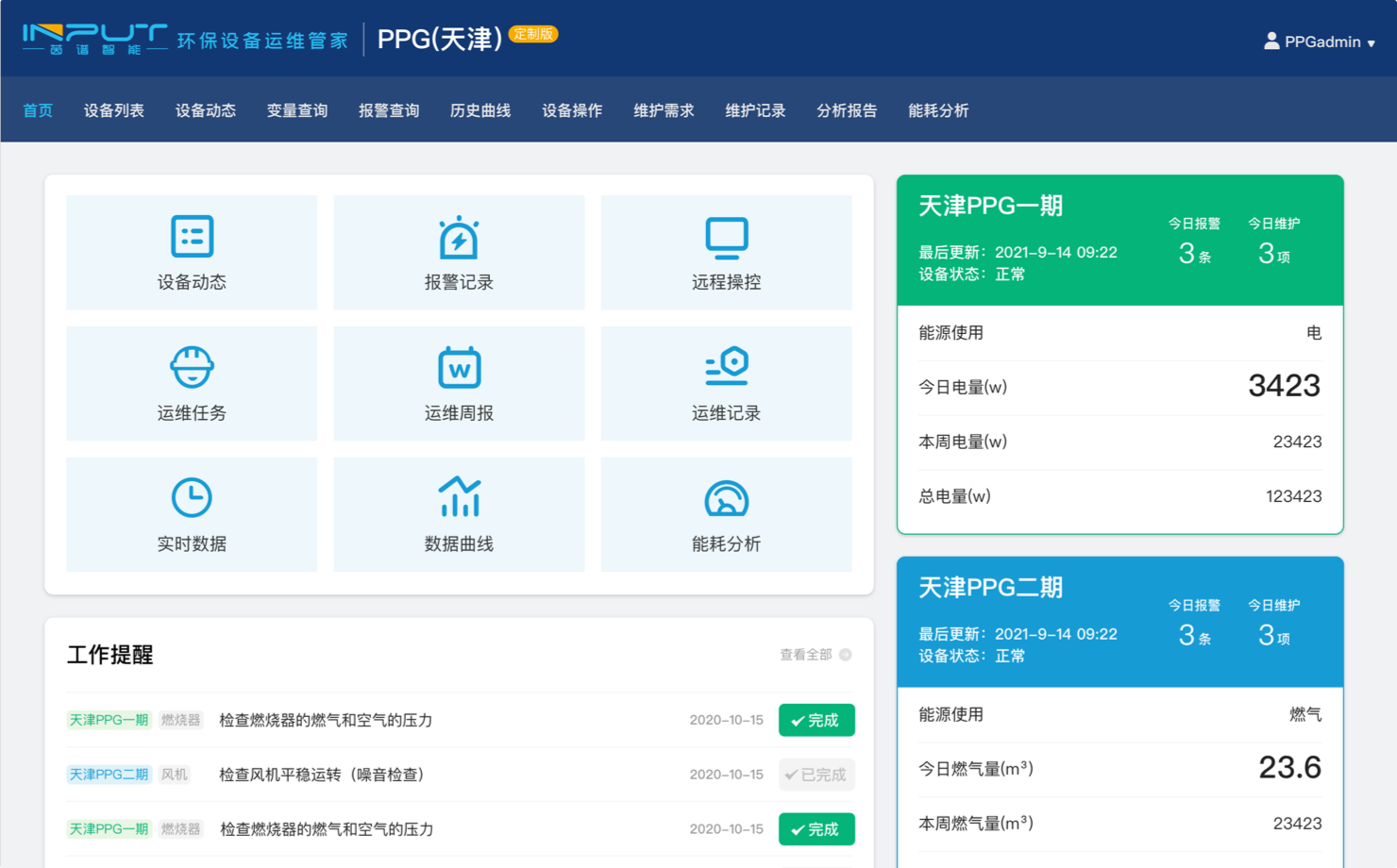Open the 实时数据 clock icon
Image resolution: width=1397 pixels, height=868 pixels.
coord(192,497)
